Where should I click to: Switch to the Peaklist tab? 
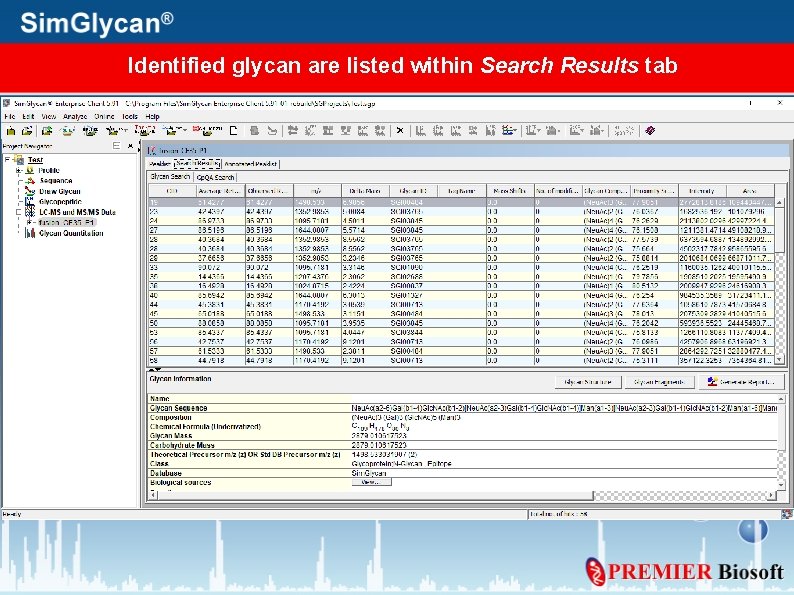(160, 164)
